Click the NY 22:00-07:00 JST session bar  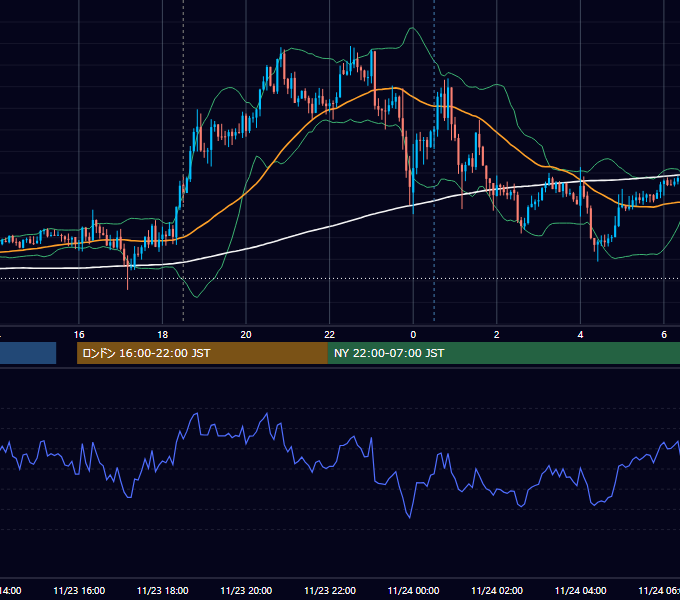tap(503, 353)
